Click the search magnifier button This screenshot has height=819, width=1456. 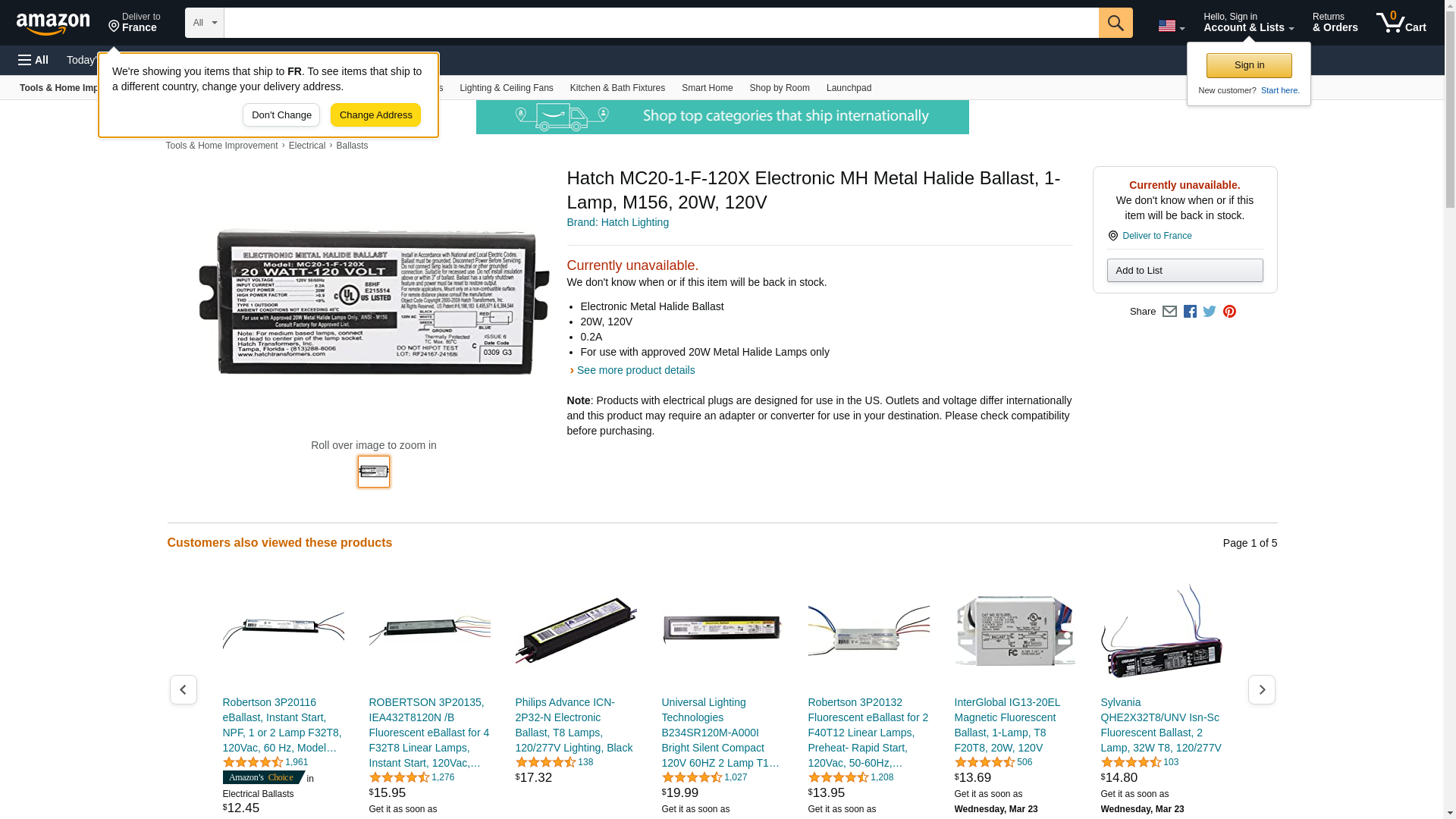(x=1116, y=23)
